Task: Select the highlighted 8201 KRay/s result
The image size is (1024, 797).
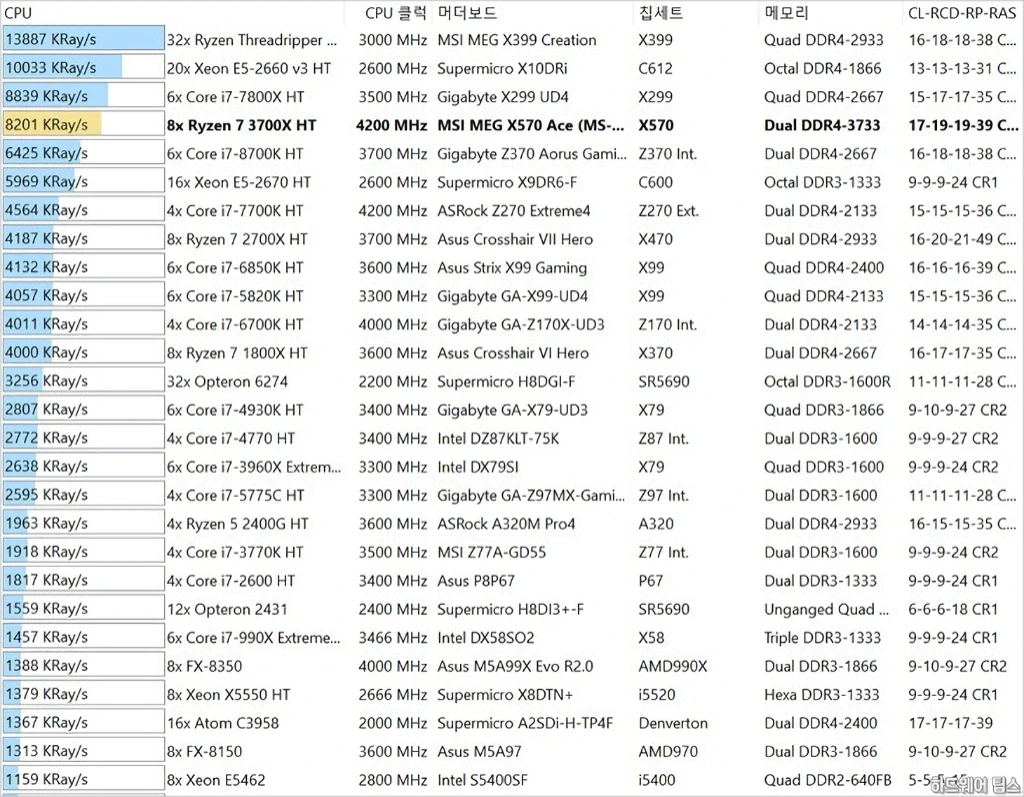Action: tap(84, 125)
